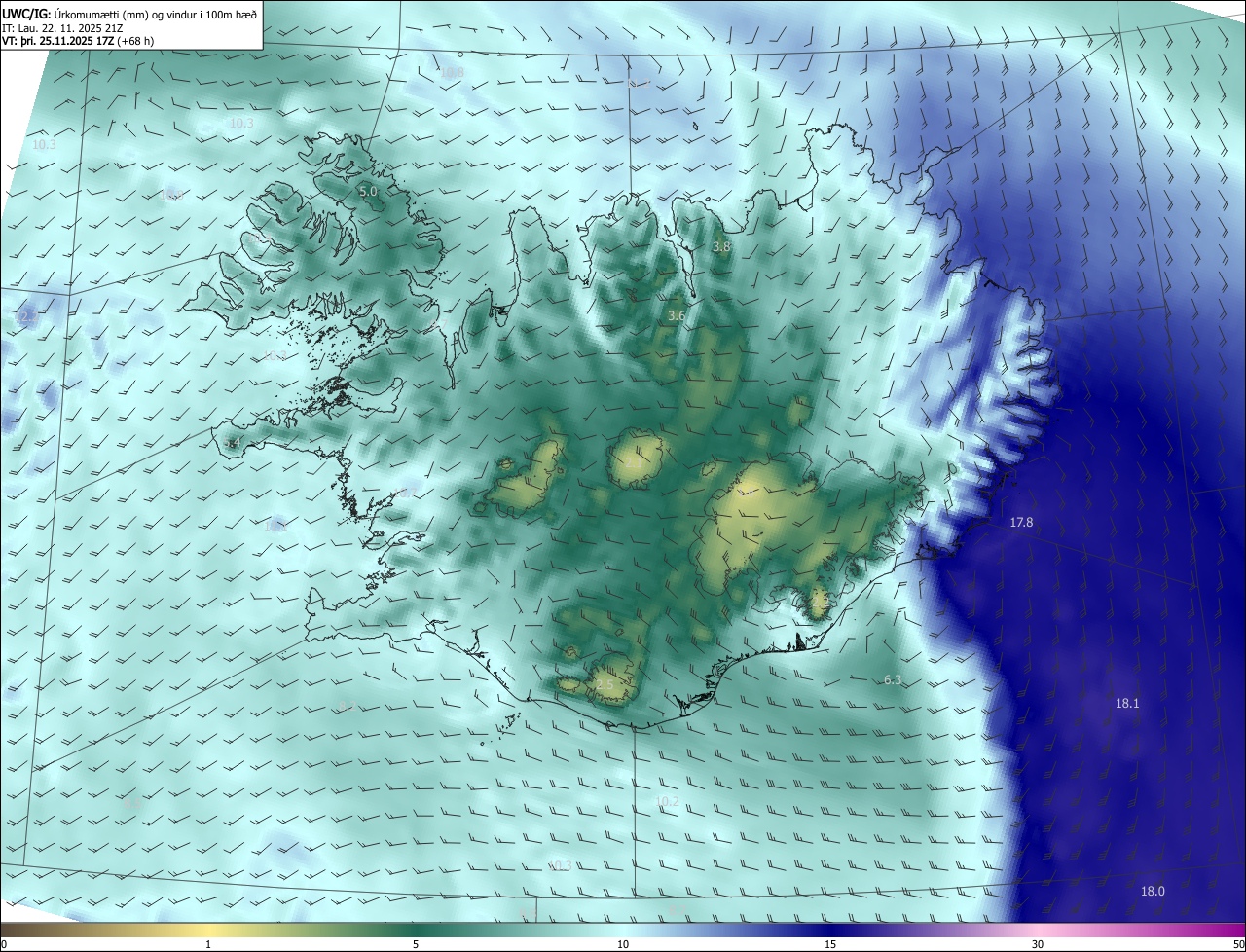The image size is (1246, 952).
Task: Click the "50" tick label on the color scale
Action: [1238, 944]
